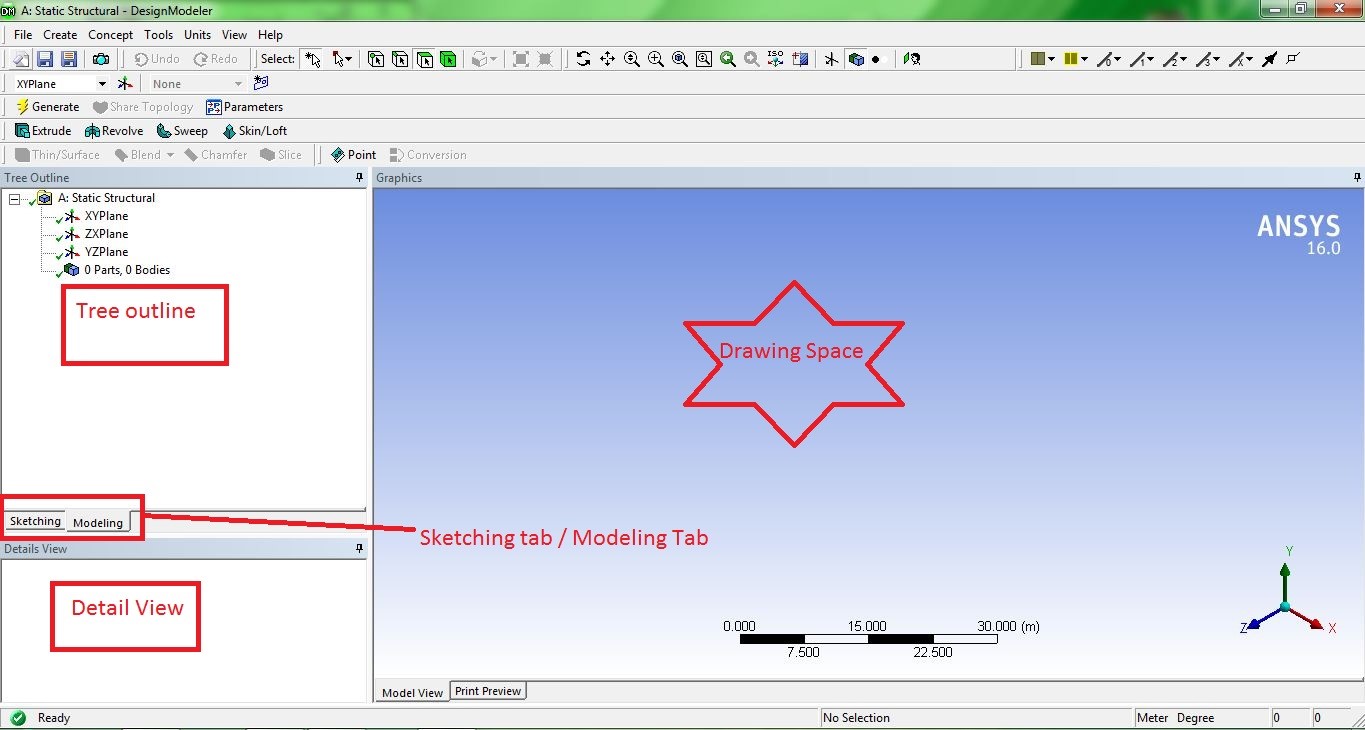The height and width of the screenshot is (730, 1365).
Task: Click the Generate button
Action: (47, 106)
